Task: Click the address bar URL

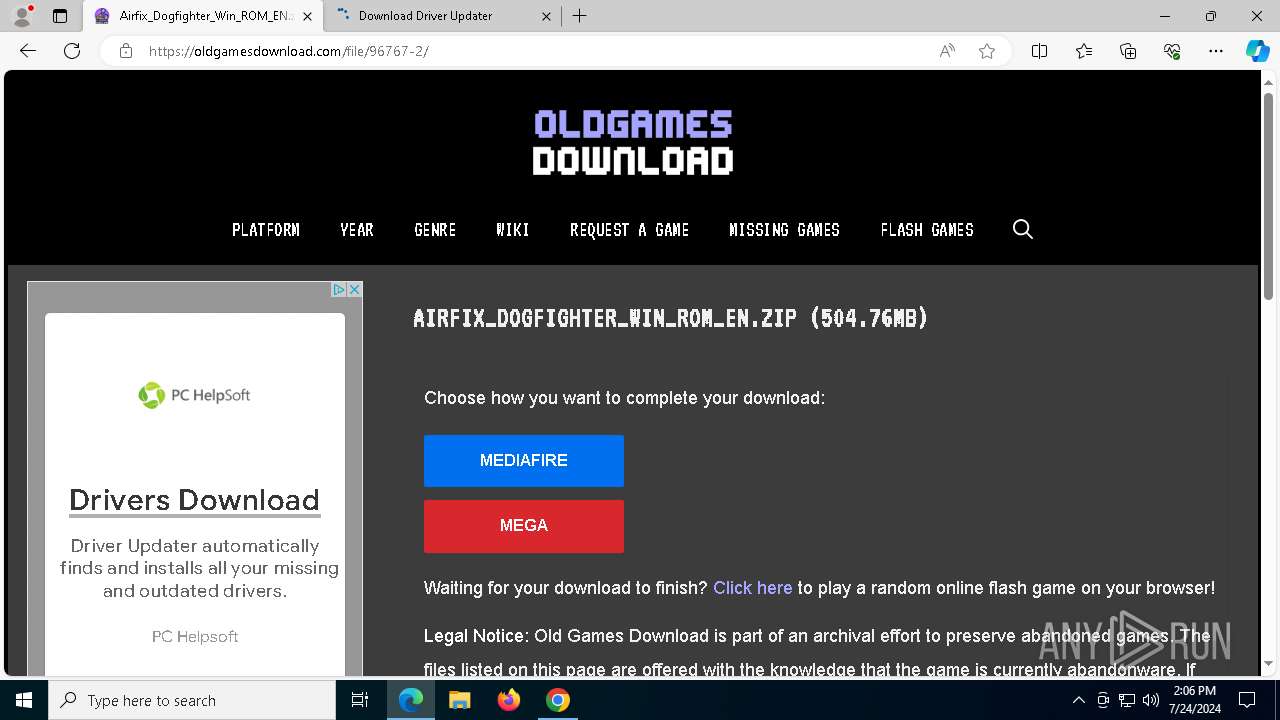Action: (289, 51)
